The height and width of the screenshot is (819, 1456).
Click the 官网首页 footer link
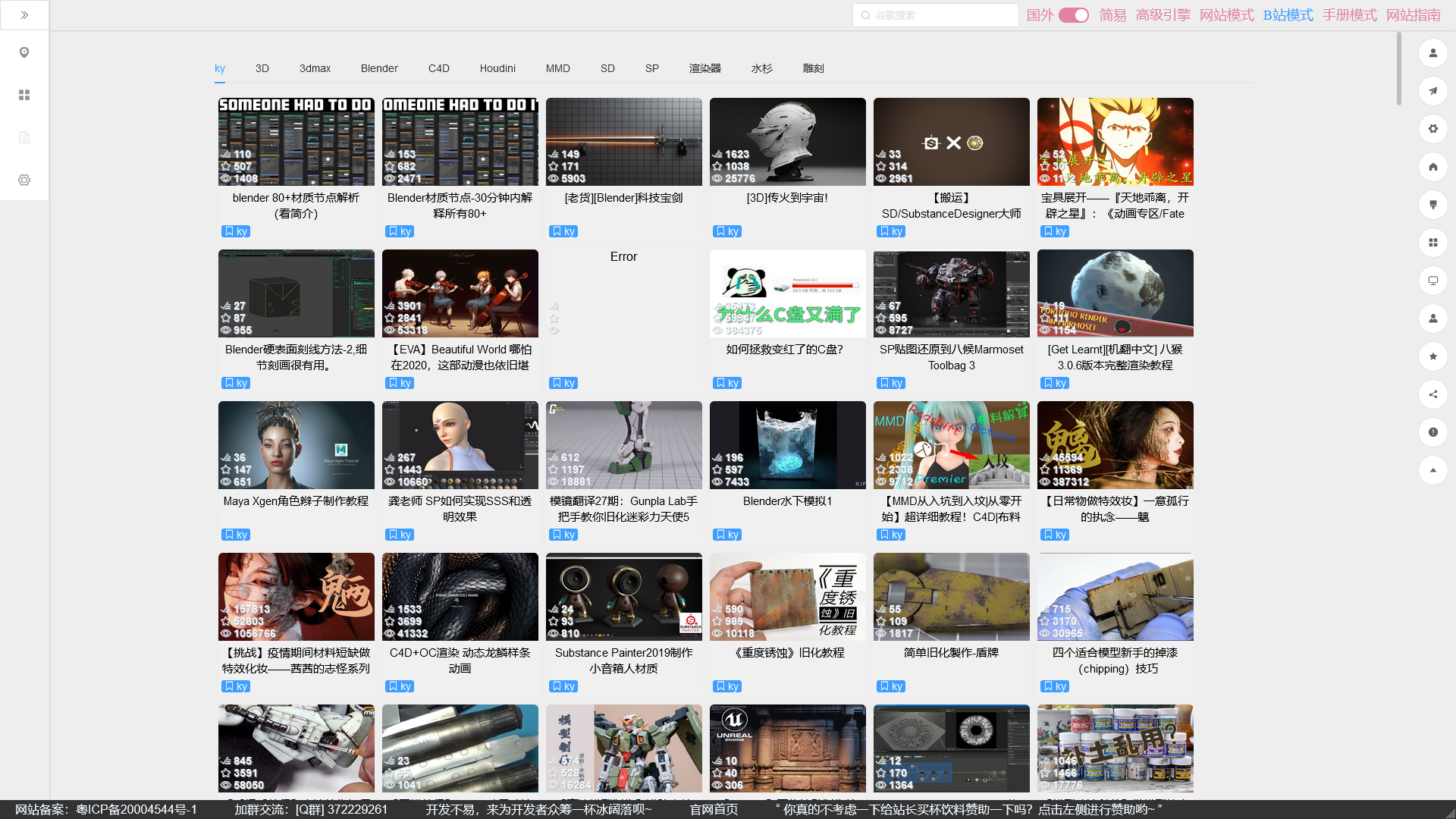714,809
